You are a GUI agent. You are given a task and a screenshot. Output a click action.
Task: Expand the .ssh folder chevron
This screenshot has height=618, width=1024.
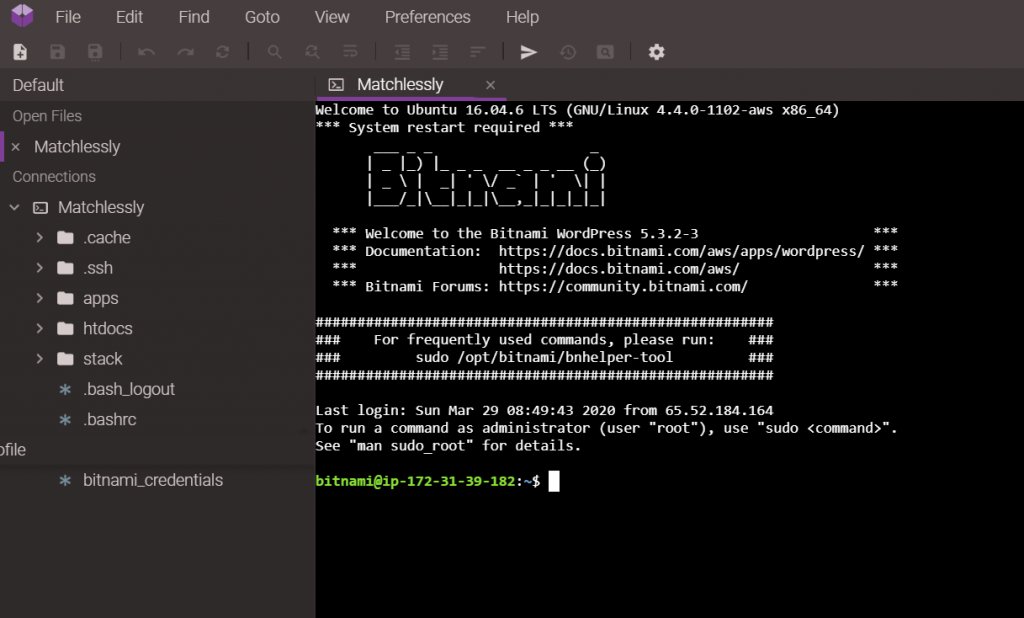40,268
